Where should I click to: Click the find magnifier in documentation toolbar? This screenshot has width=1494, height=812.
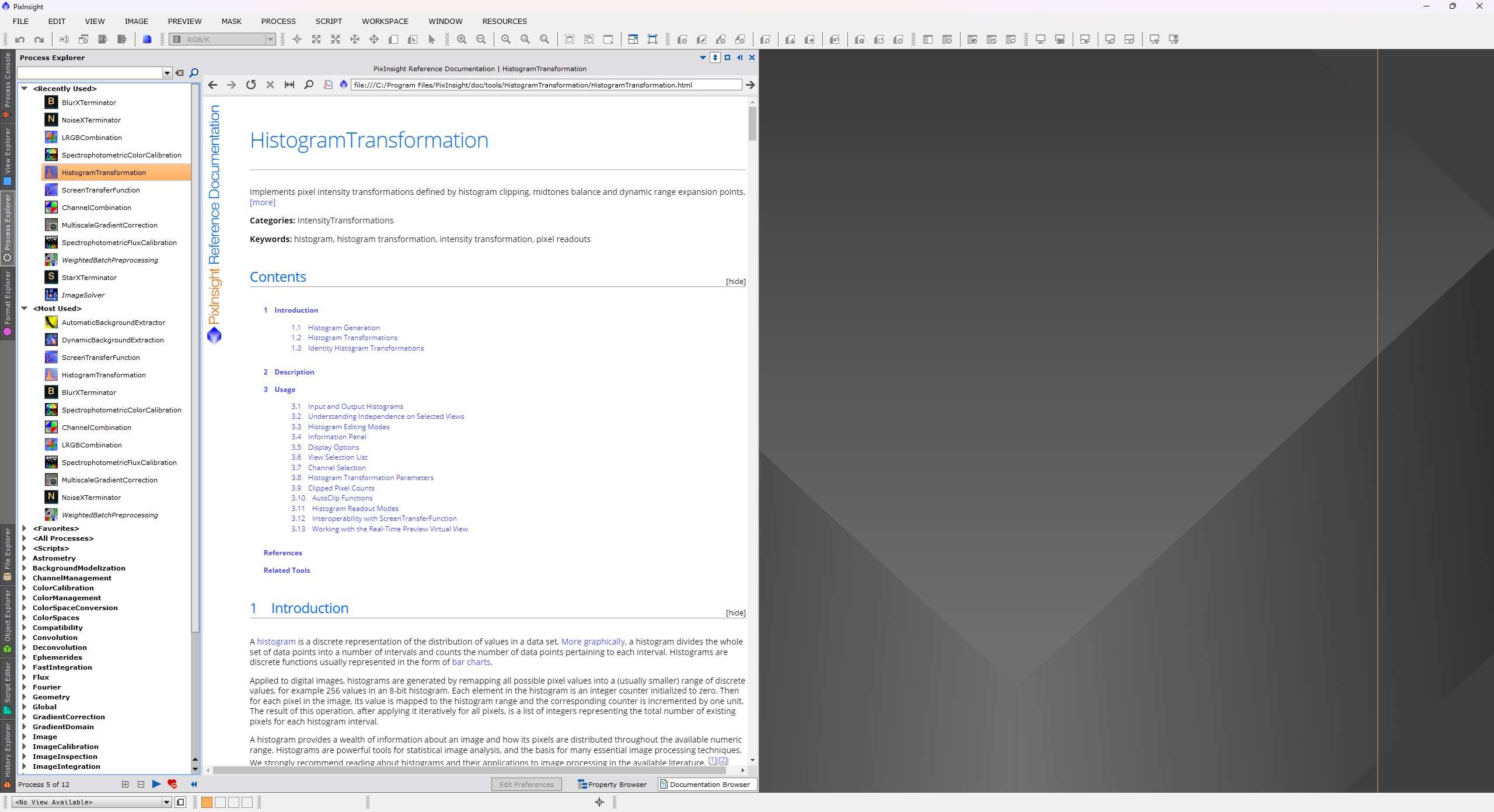point(309,85)
